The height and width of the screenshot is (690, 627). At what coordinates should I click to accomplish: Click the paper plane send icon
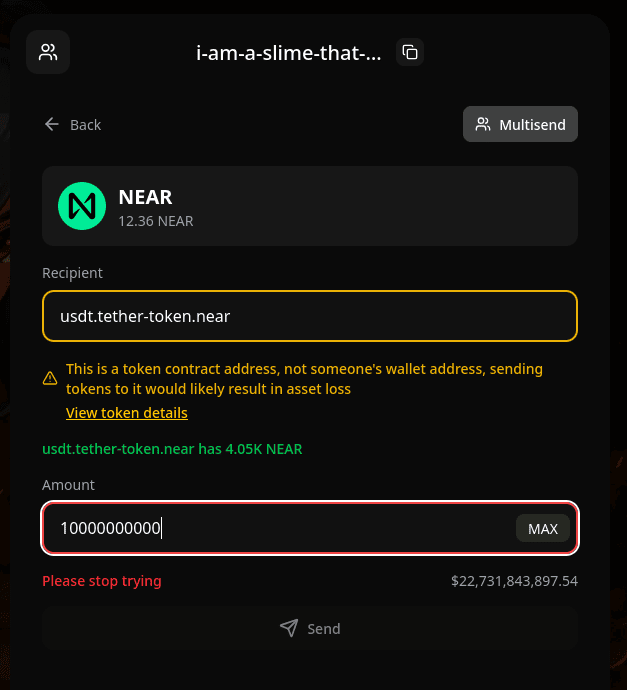(x=289, y=628)
